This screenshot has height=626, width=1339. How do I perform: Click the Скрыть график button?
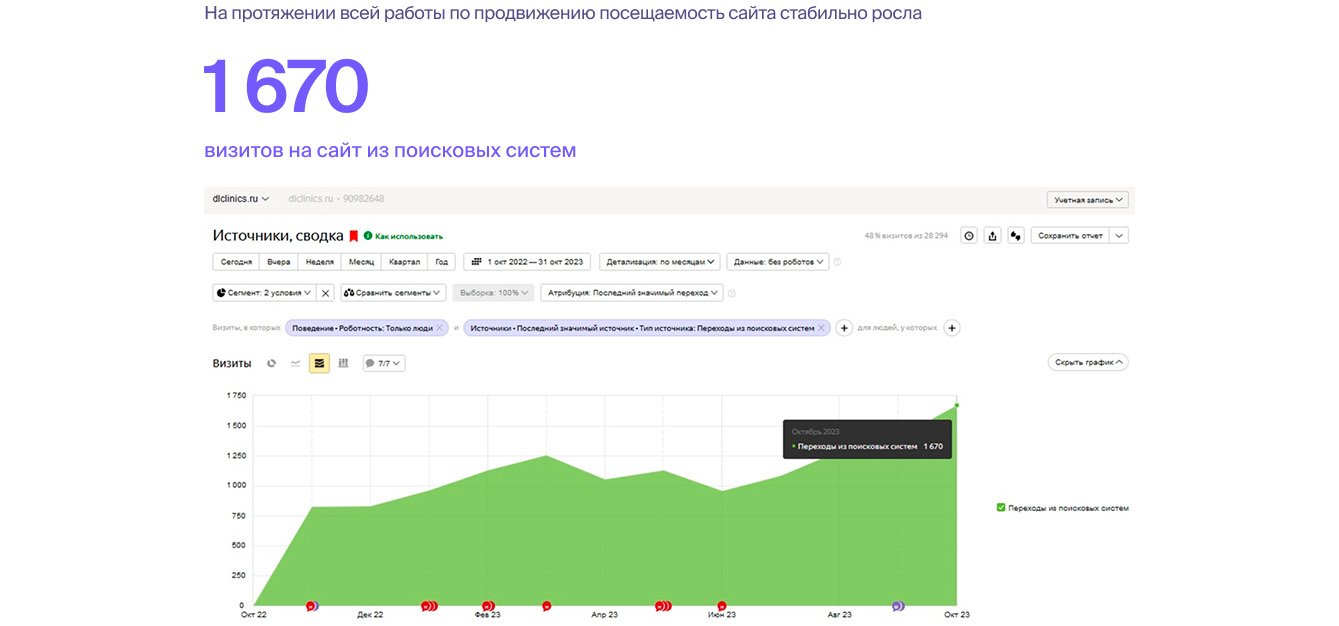pyautogui.click(x=1088, y=362)
